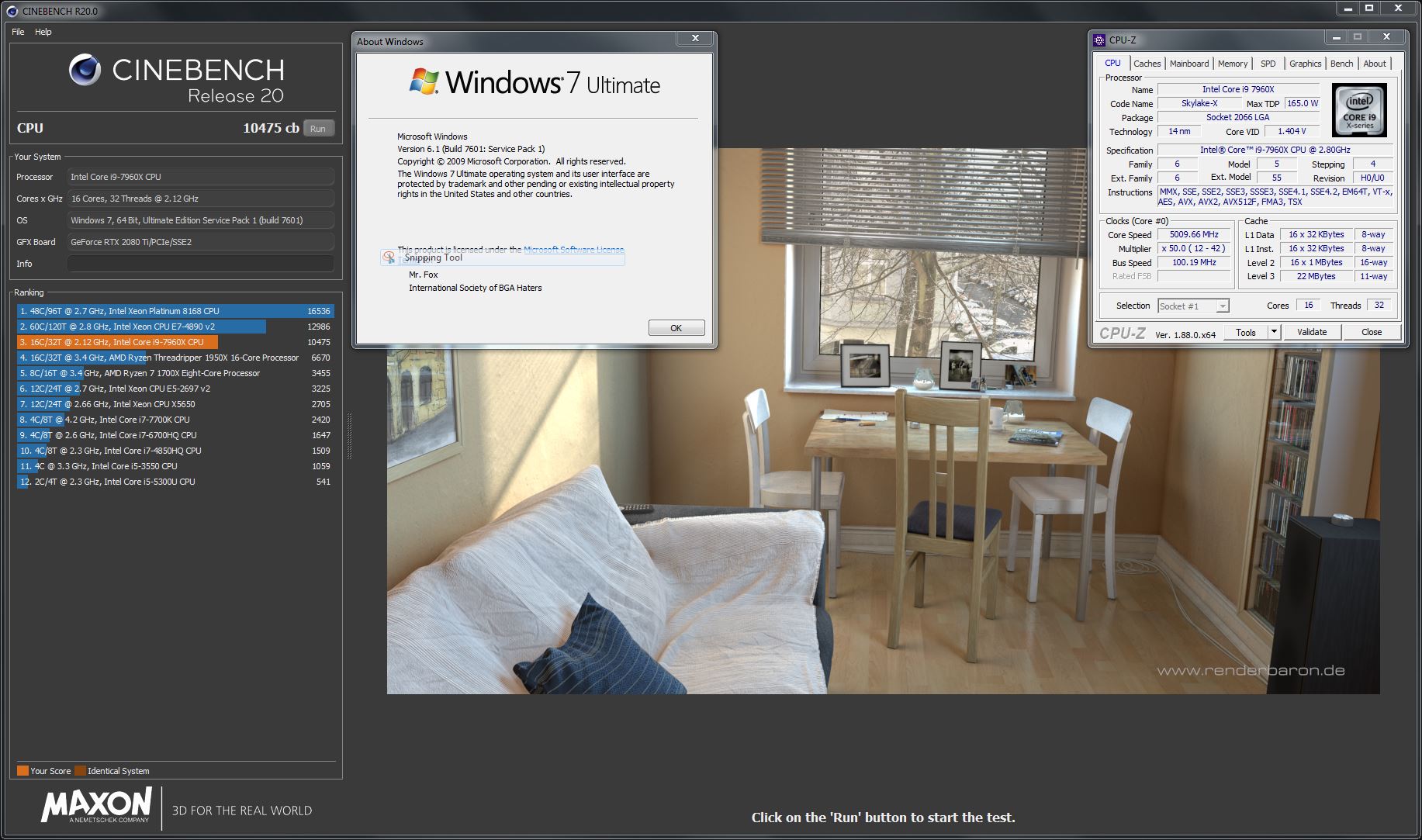Select ranking row Intel Core i5-3550 CPU
Viewport: 1422px width, 840px height.
pyautogui.click(x=175, y=466)
